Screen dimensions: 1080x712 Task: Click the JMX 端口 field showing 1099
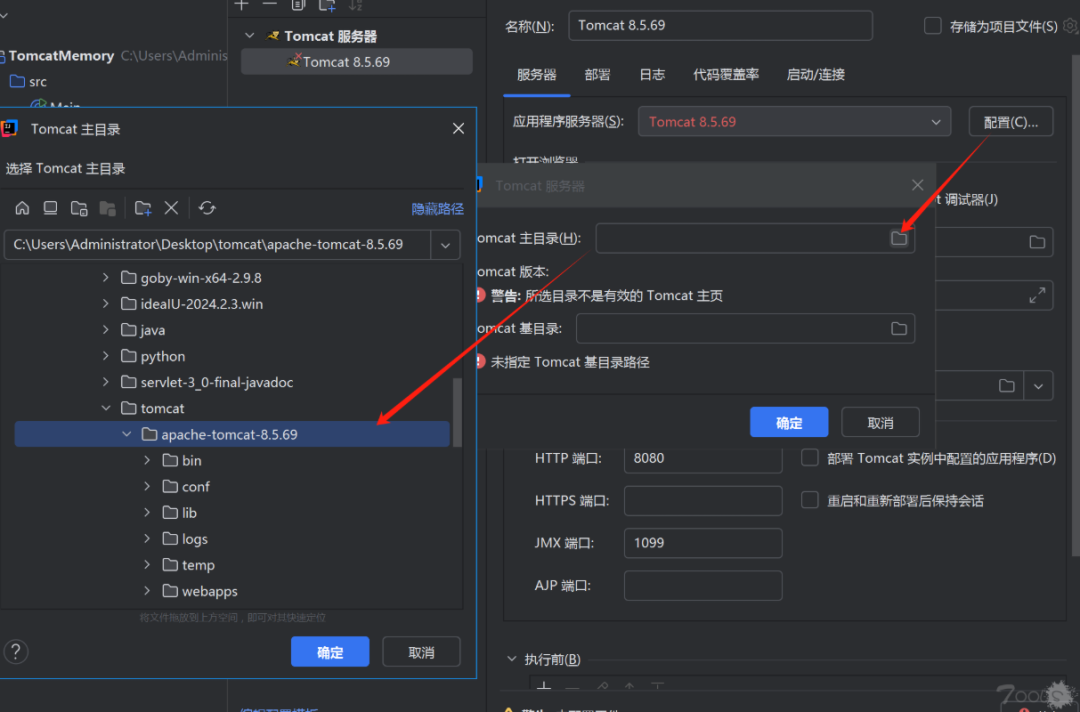click(703, 543)
